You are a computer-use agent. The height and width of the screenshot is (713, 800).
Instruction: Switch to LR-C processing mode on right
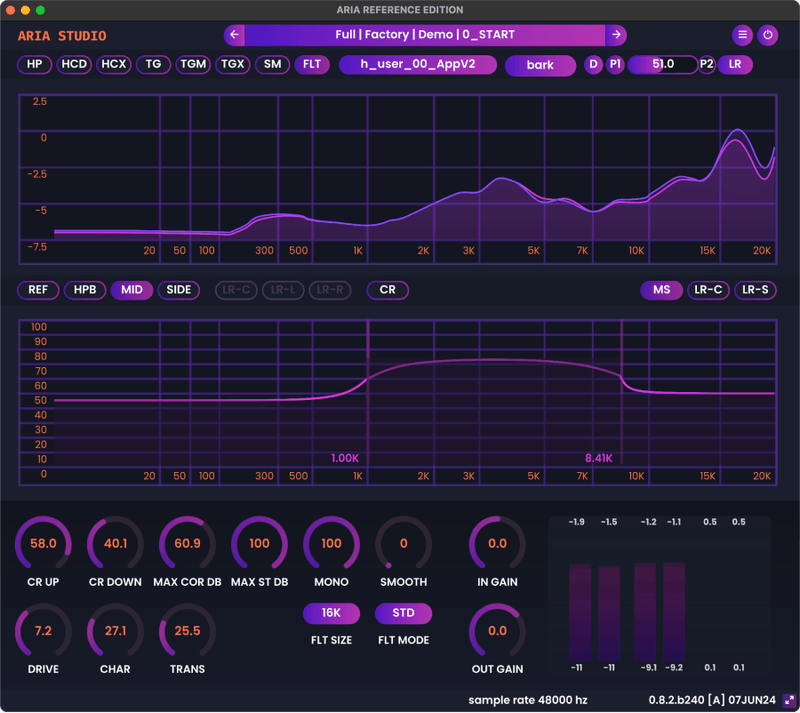tap(708, 290)
